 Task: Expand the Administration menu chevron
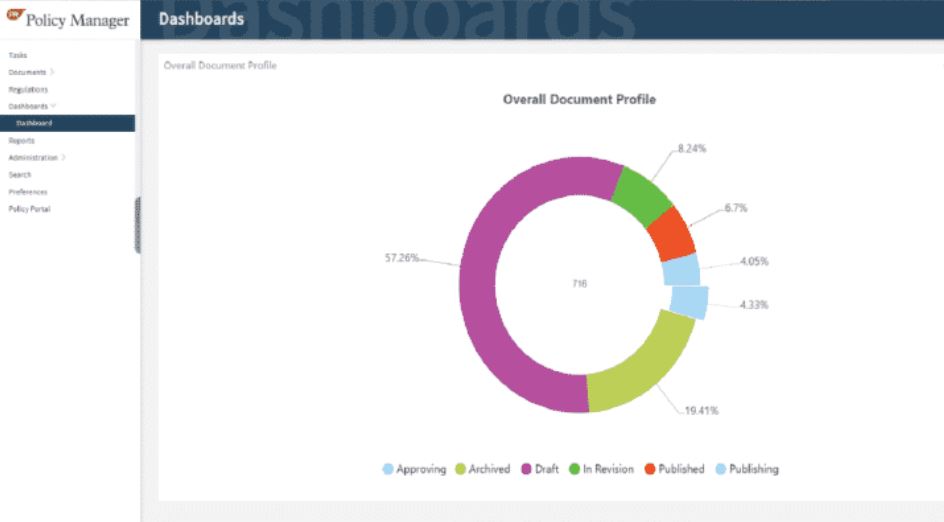tap(64, 158)
